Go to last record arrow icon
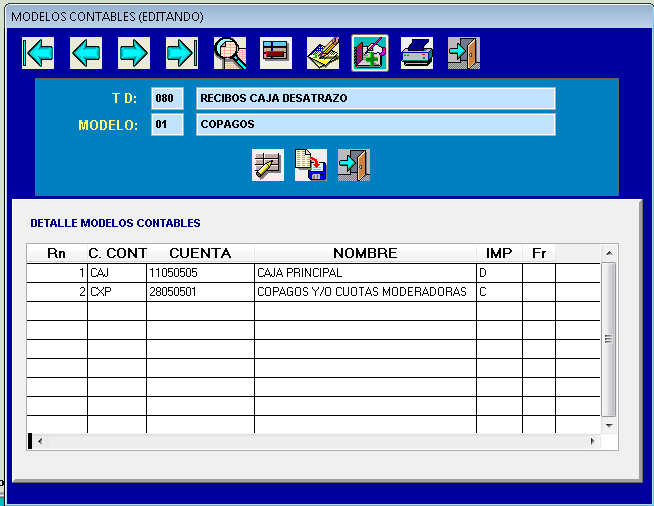 pyautogui.click(x=182, y=53)
